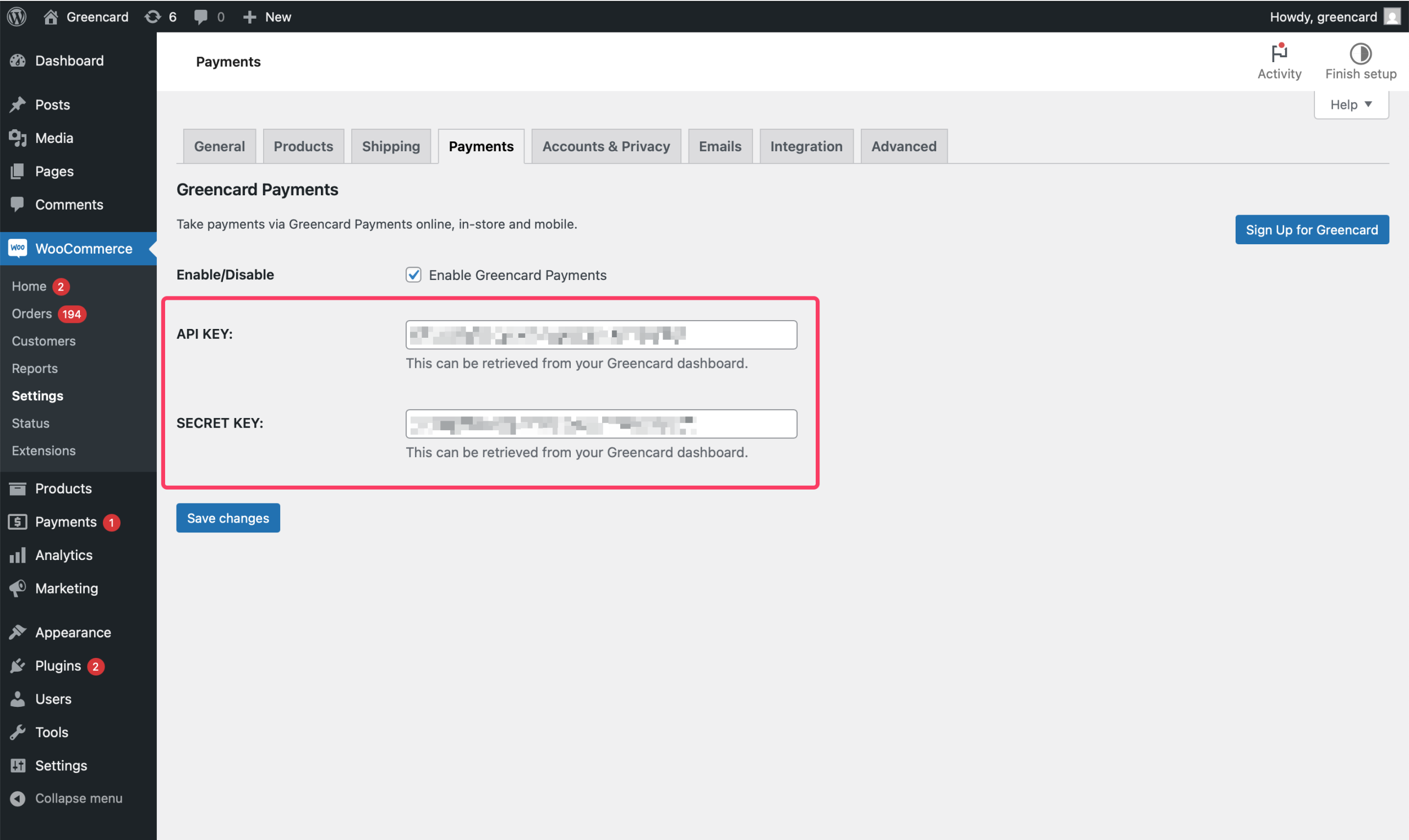Open Plugins in the sidebar
Viewport: 1409px width, 840px height.
click(58, 666)
